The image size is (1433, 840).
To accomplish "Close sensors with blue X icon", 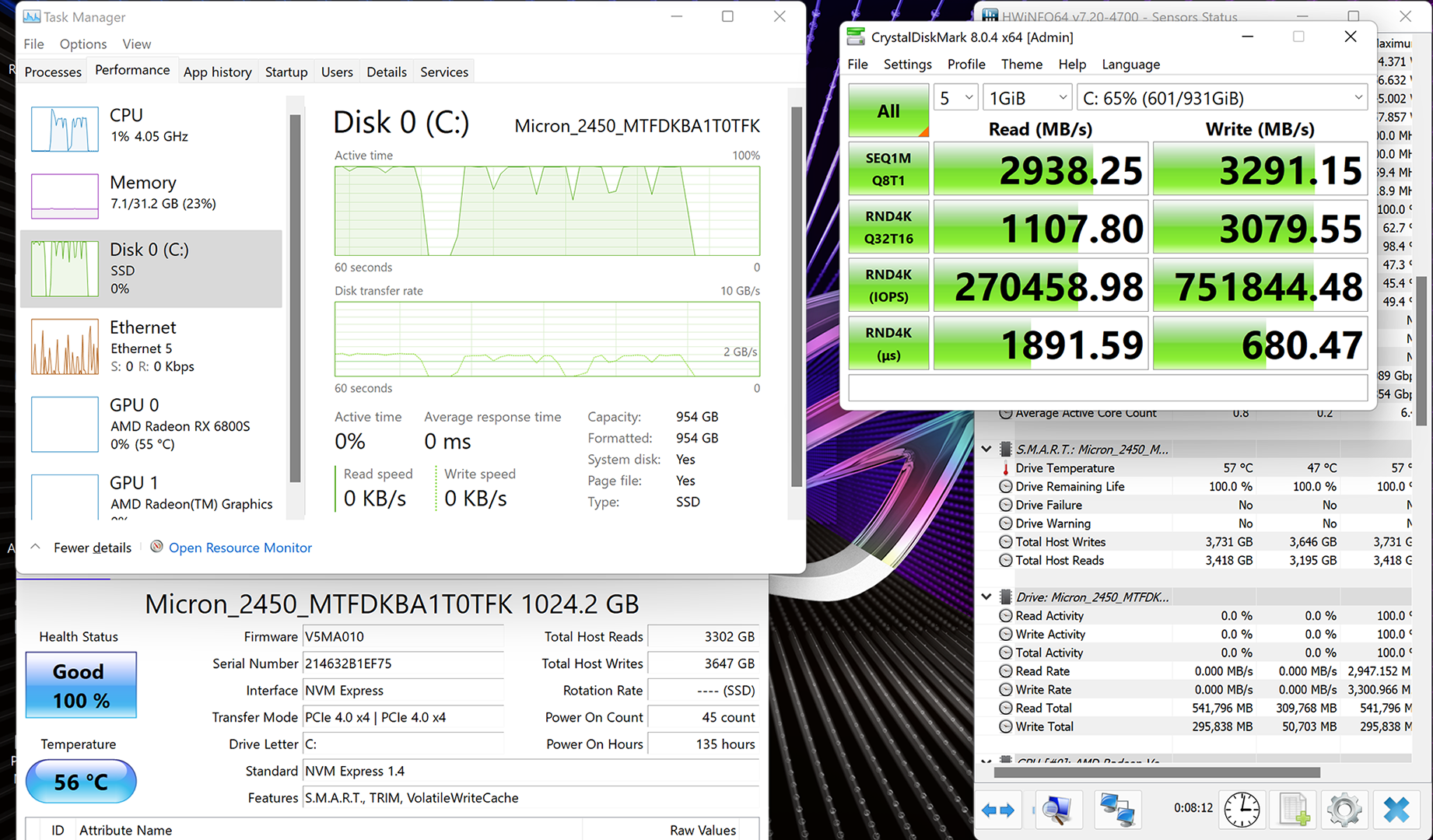I will [x=1396, y=810].
